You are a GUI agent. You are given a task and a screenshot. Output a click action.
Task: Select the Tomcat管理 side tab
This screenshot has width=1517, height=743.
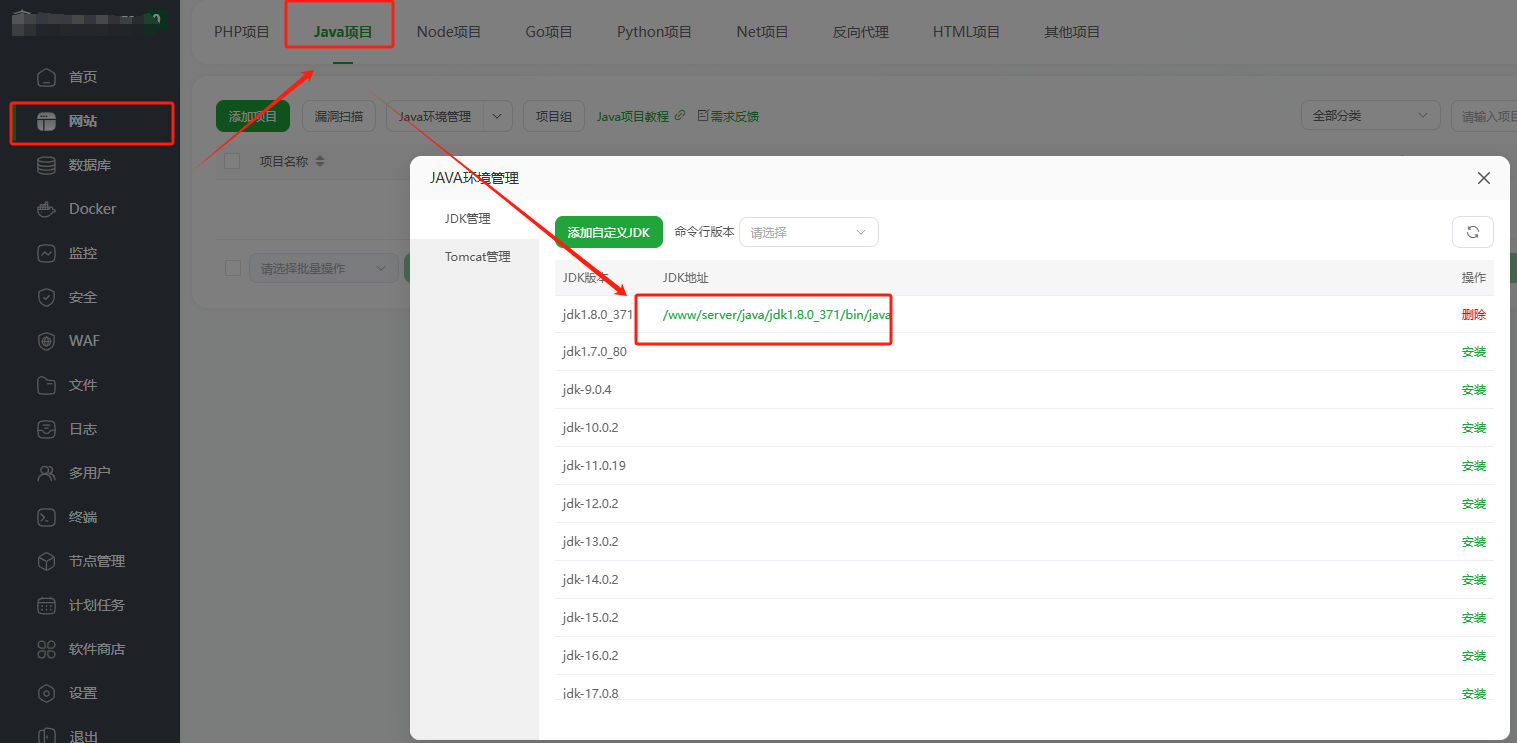pos(475,257)
